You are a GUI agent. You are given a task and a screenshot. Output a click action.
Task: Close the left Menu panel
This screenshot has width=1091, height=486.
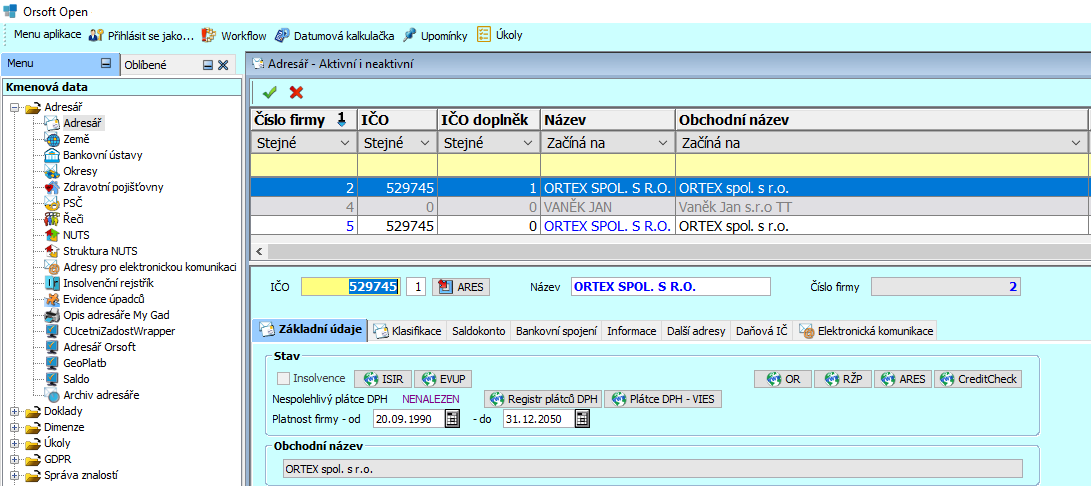(223, 65)
